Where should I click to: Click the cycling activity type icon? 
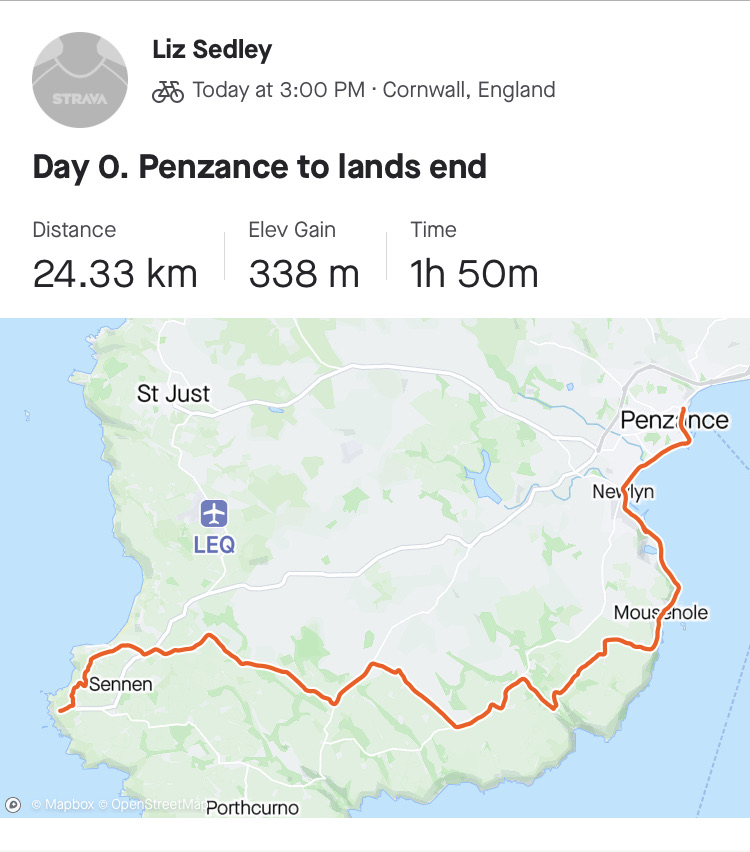tap(168, 91)
